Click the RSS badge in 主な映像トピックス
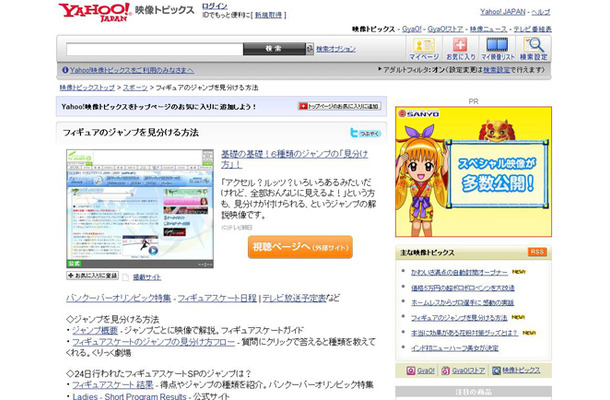 click(x=537, y=252)
